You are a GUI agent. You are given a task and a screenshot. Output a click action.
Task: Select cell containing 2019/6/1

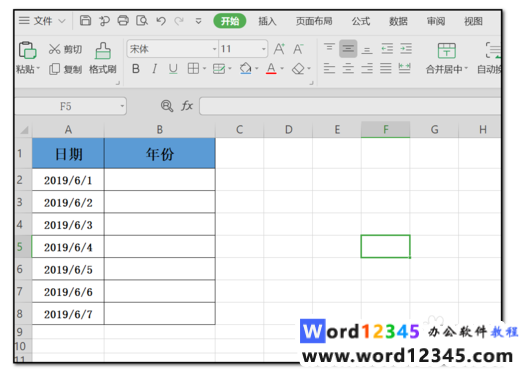click(x=68, y=180)
